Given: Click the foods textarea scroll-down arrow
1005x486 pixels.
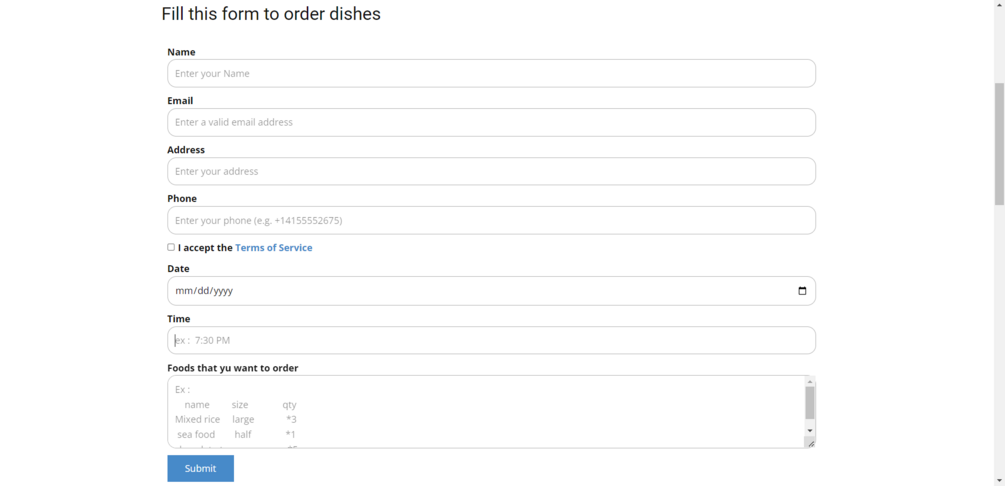Looking at the screenshot, I should click(810, 431).
